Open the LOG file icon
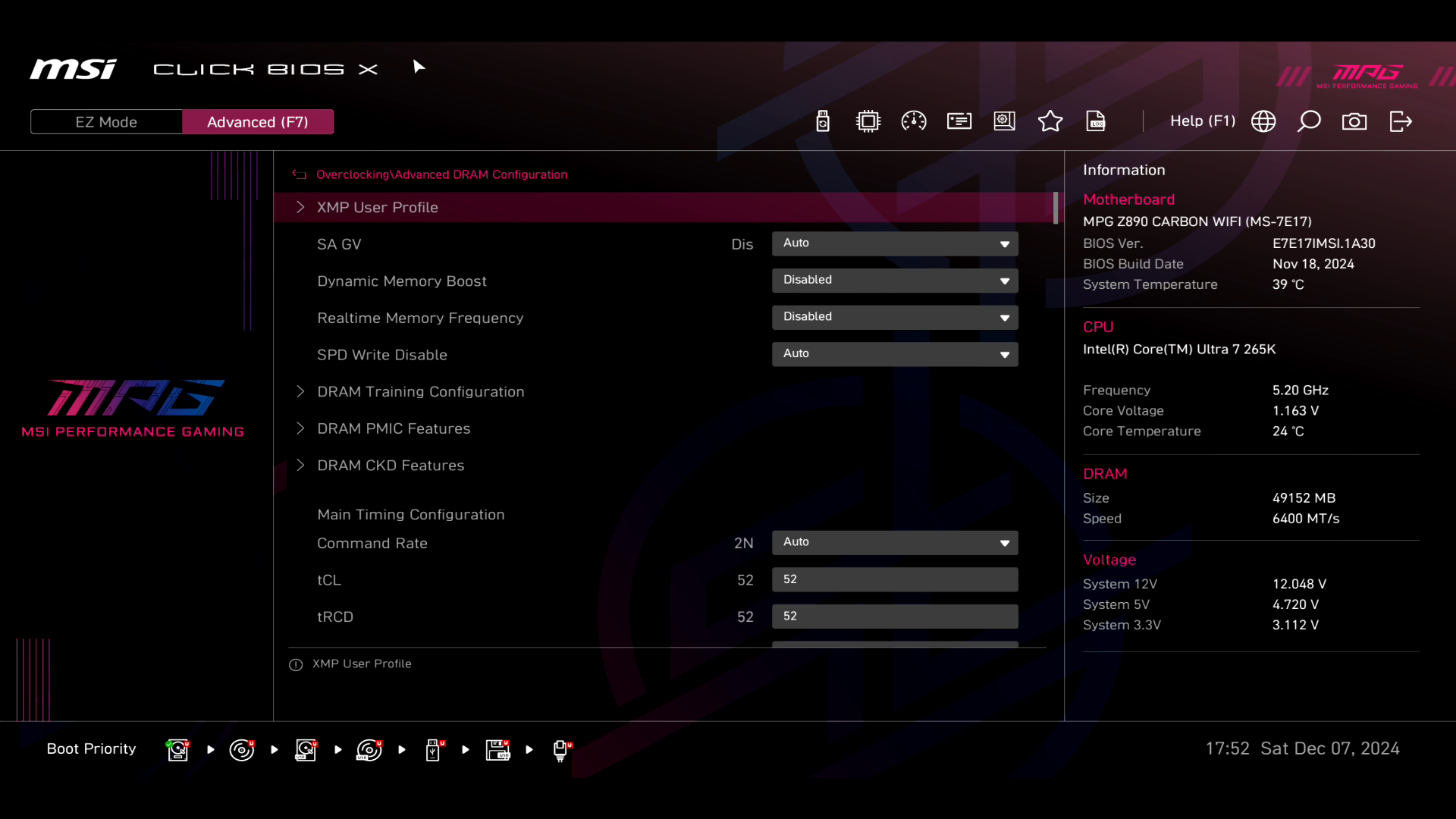 pos(1096,121)
